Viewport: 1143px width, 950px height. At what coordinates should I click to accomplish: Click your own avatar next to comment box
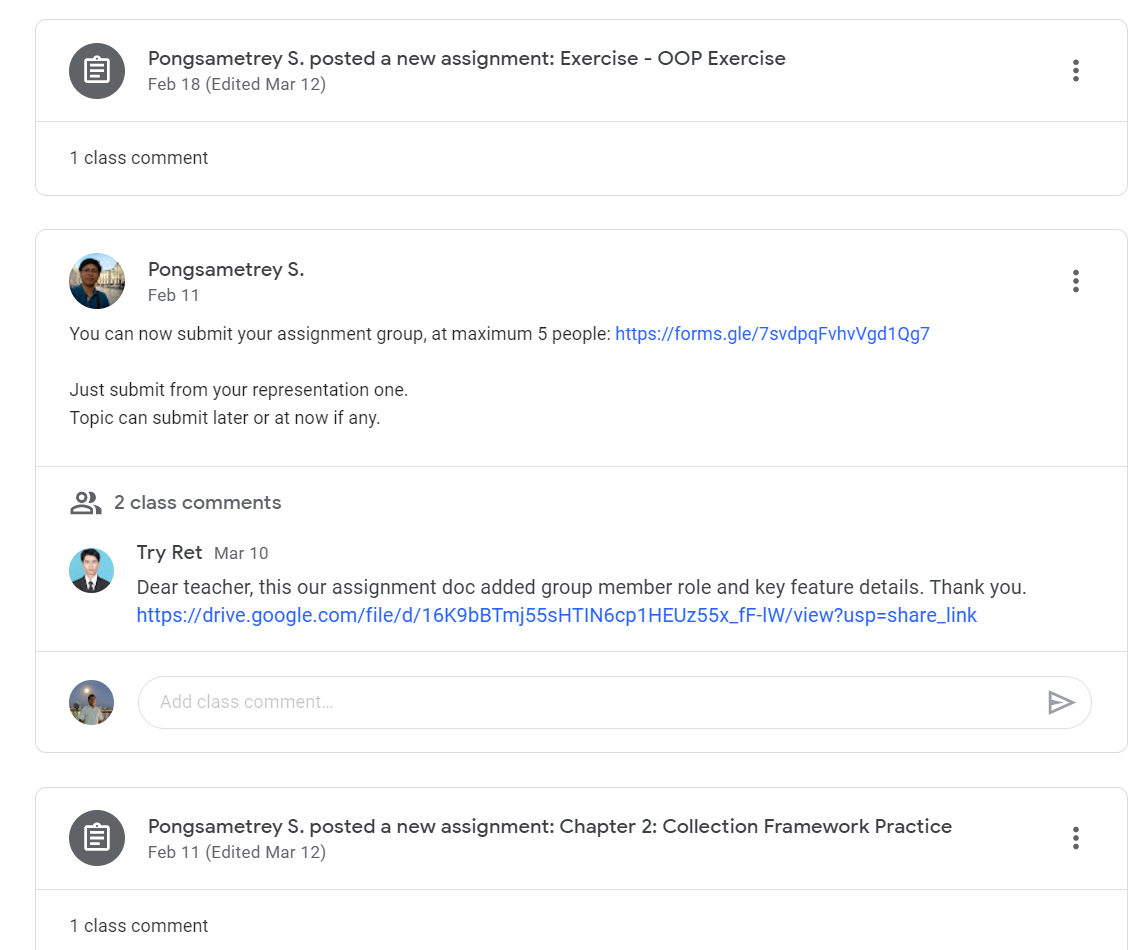pyautogui.click(x=91, y=702)
